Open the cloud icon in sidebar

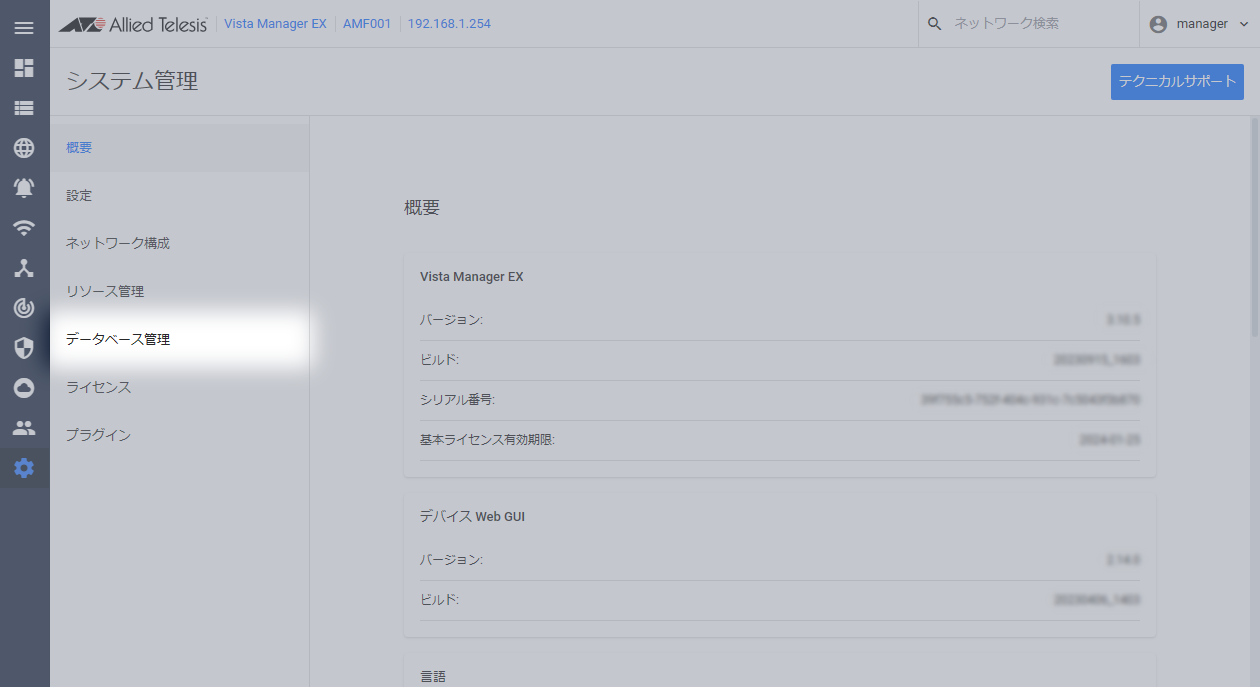pyautogui.click(x=24, y=388)
